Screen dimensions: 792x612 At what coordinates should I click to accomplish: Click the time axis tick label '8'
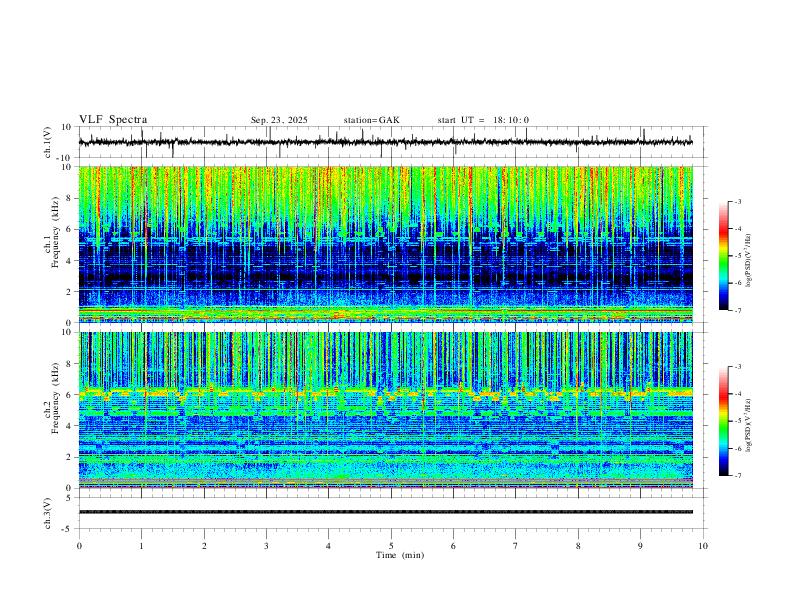578,546
